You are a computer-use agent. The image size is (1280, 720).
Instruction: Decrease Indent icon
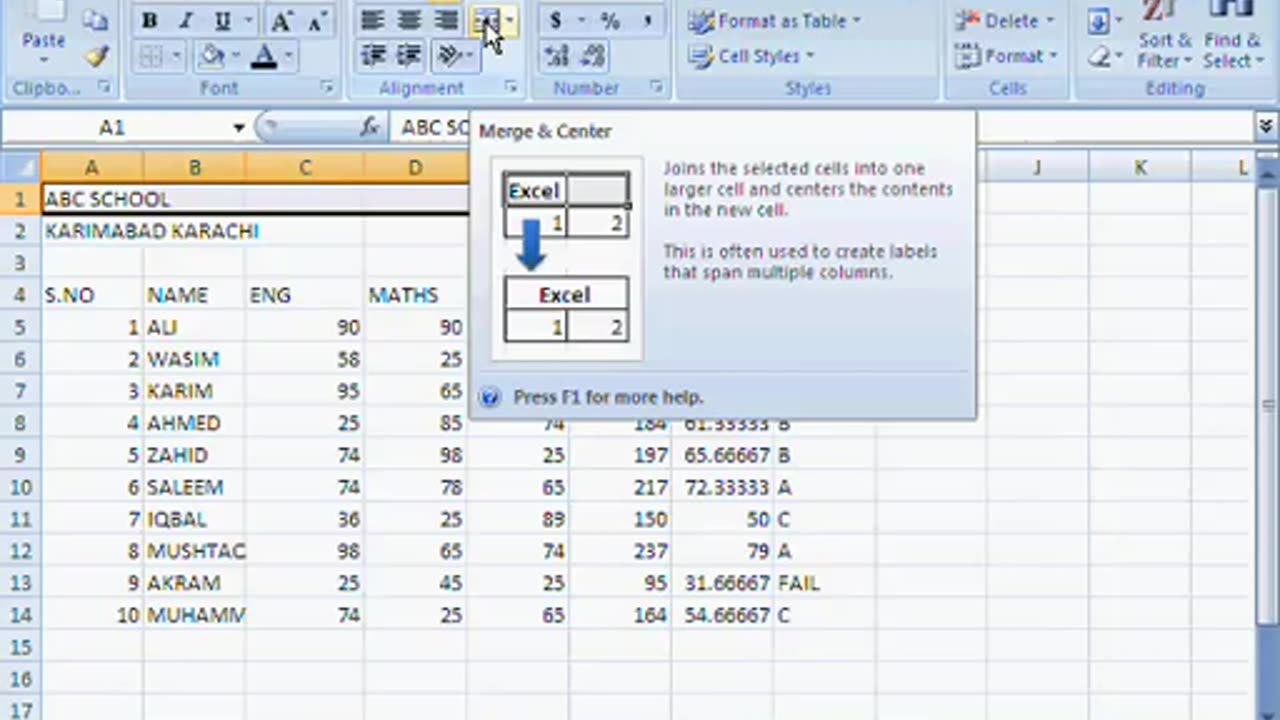point(372,56)
